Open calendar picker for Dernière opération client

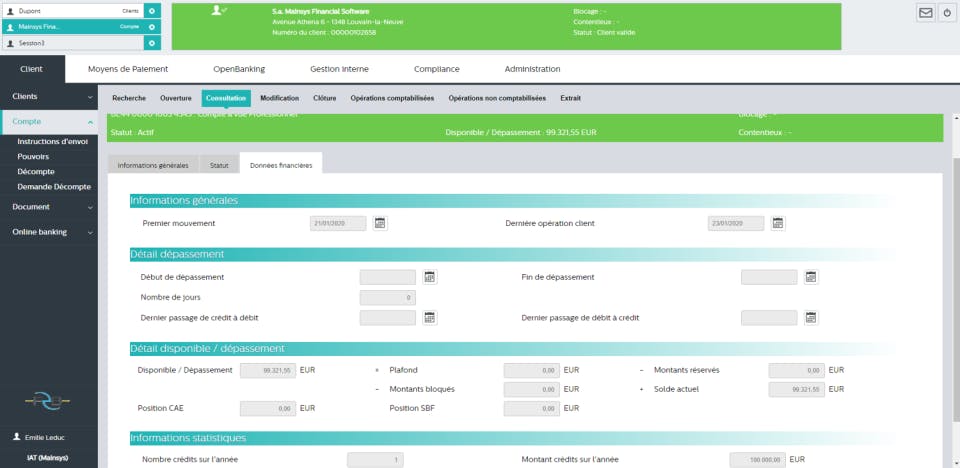(x=778, y=224)
